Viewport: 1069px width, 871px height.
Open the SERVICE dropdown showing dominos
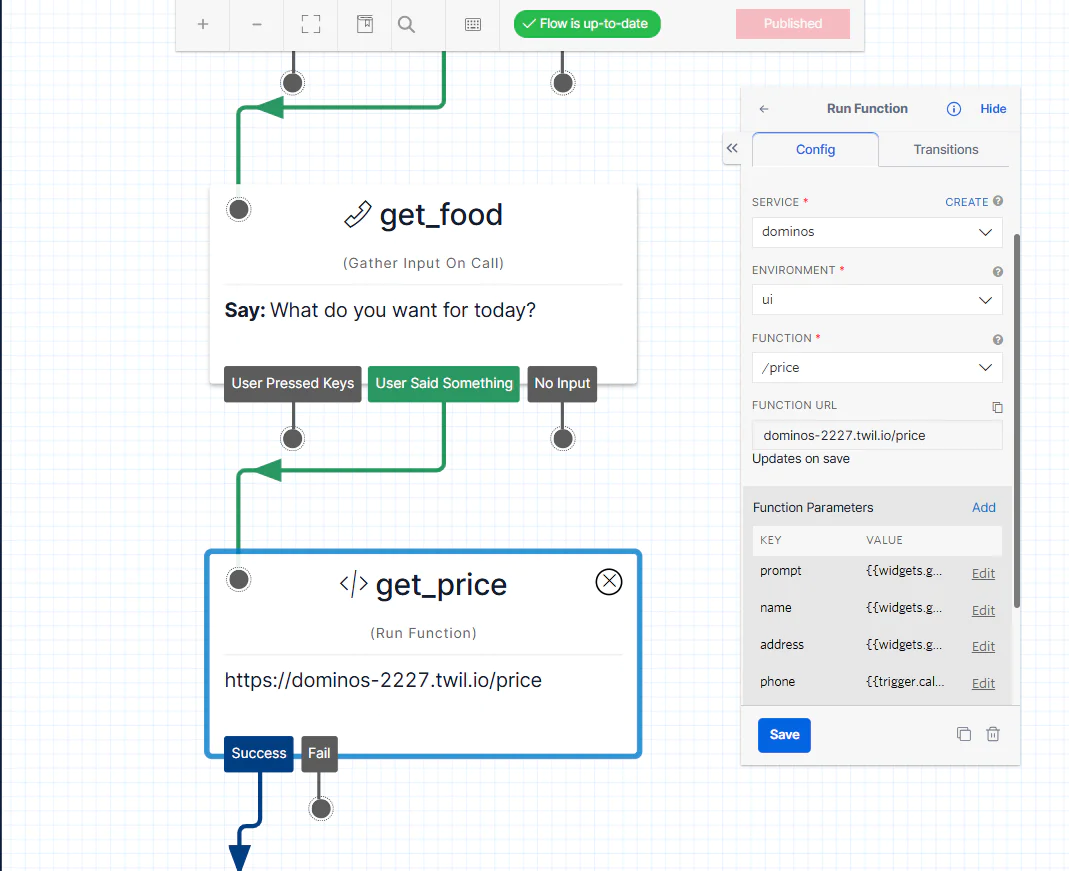pyautogui.click(x=877, y=232)
